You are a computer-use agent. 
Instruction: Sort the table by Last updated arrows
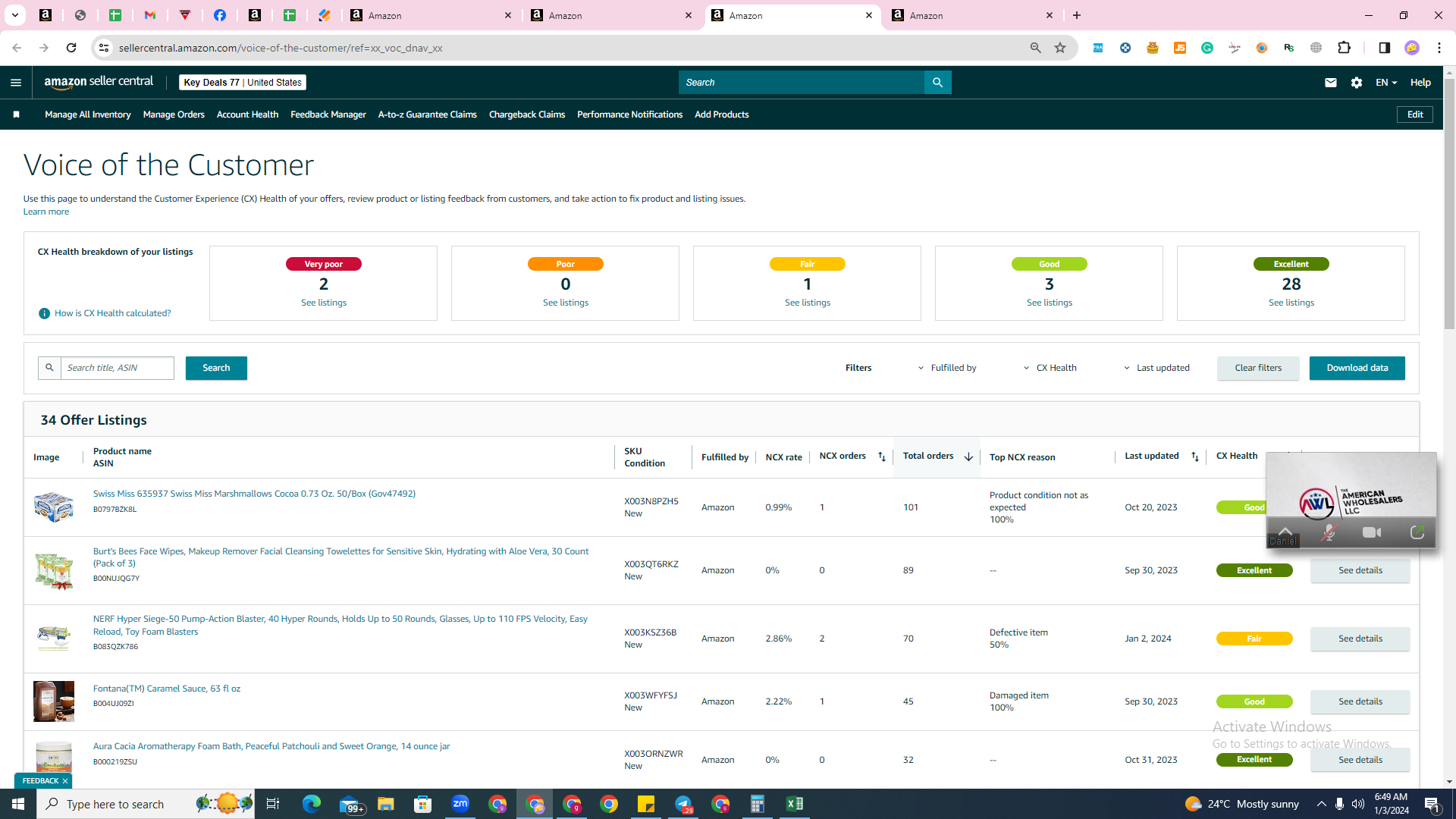tap(1195, 457)
